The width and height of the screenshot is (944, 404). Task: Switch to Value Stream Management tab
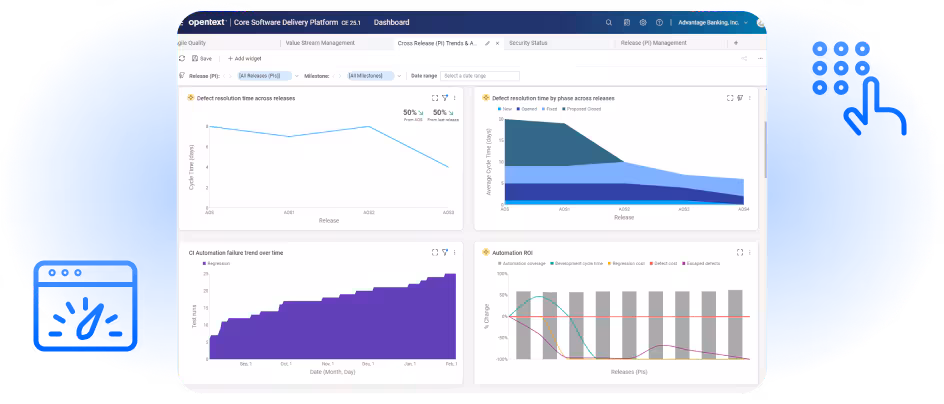320,43
